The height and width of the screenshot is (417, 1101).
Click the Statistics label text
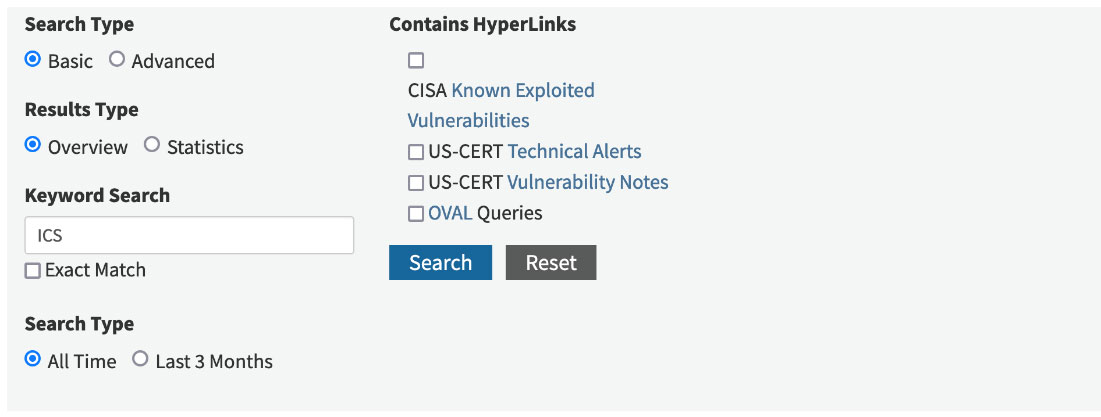(x=205, y=147)
